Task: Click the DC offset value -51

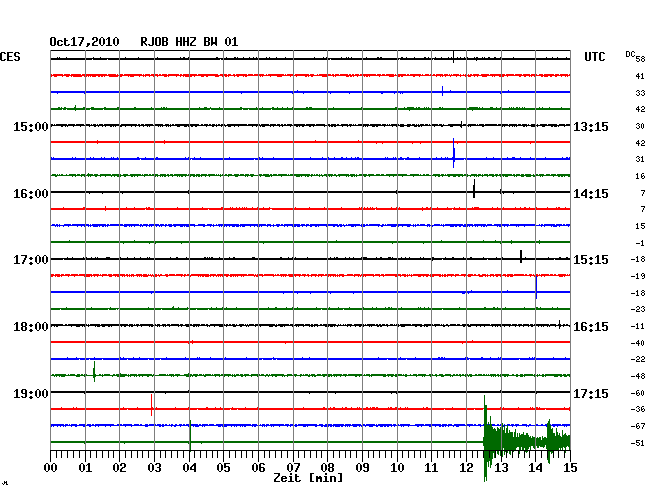Action: (x=638, y=443)
